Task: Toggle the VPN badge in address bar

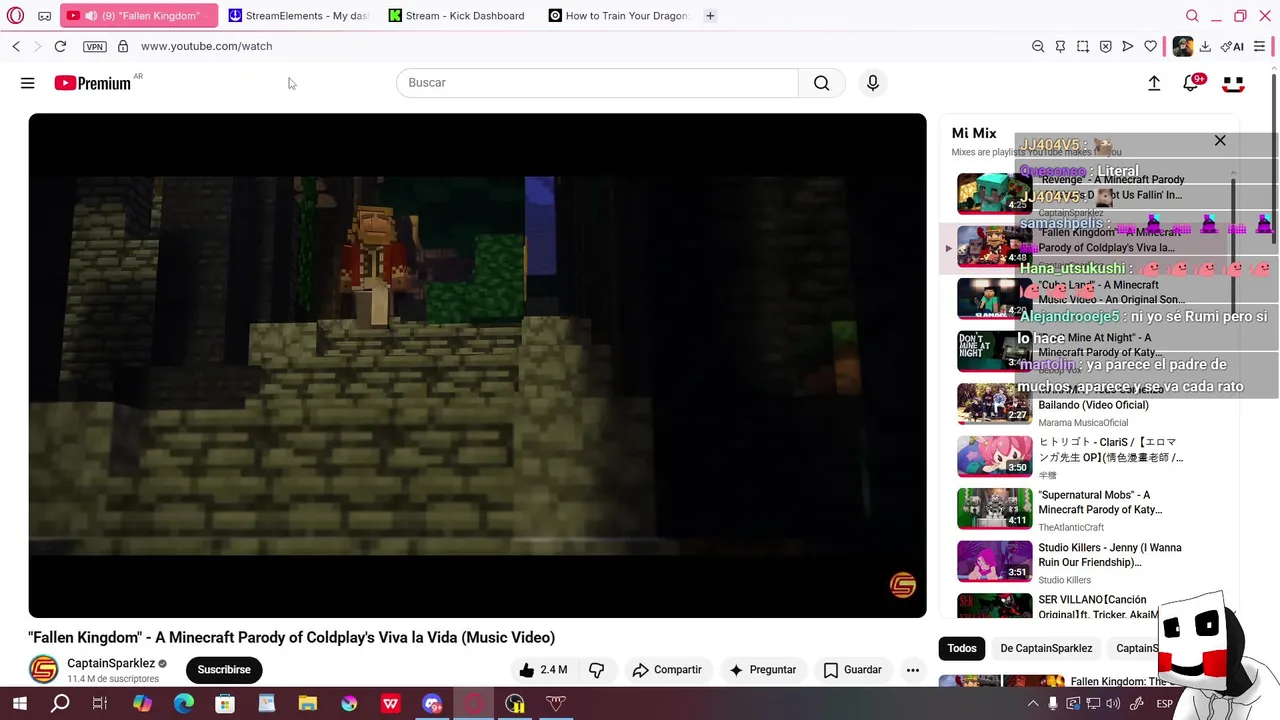Action: point(95,46)
